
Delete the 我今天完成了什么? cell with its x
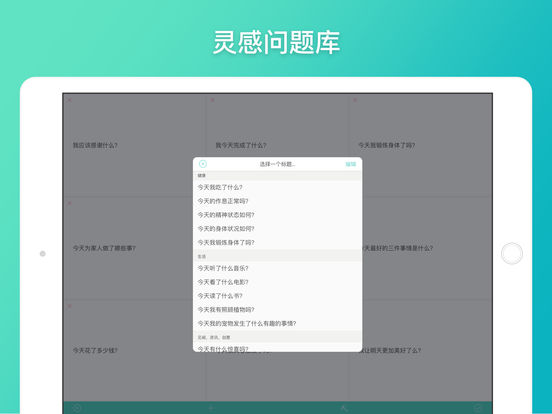[x=212, y=100]
